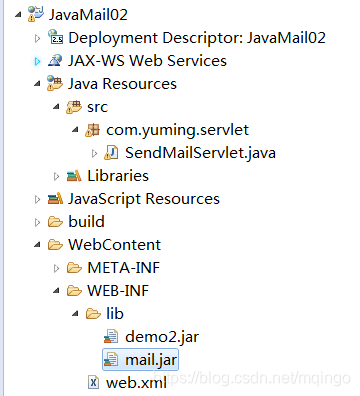Select the build label
360x396 pixels.
pyautogui.click(x=86, y=222)
